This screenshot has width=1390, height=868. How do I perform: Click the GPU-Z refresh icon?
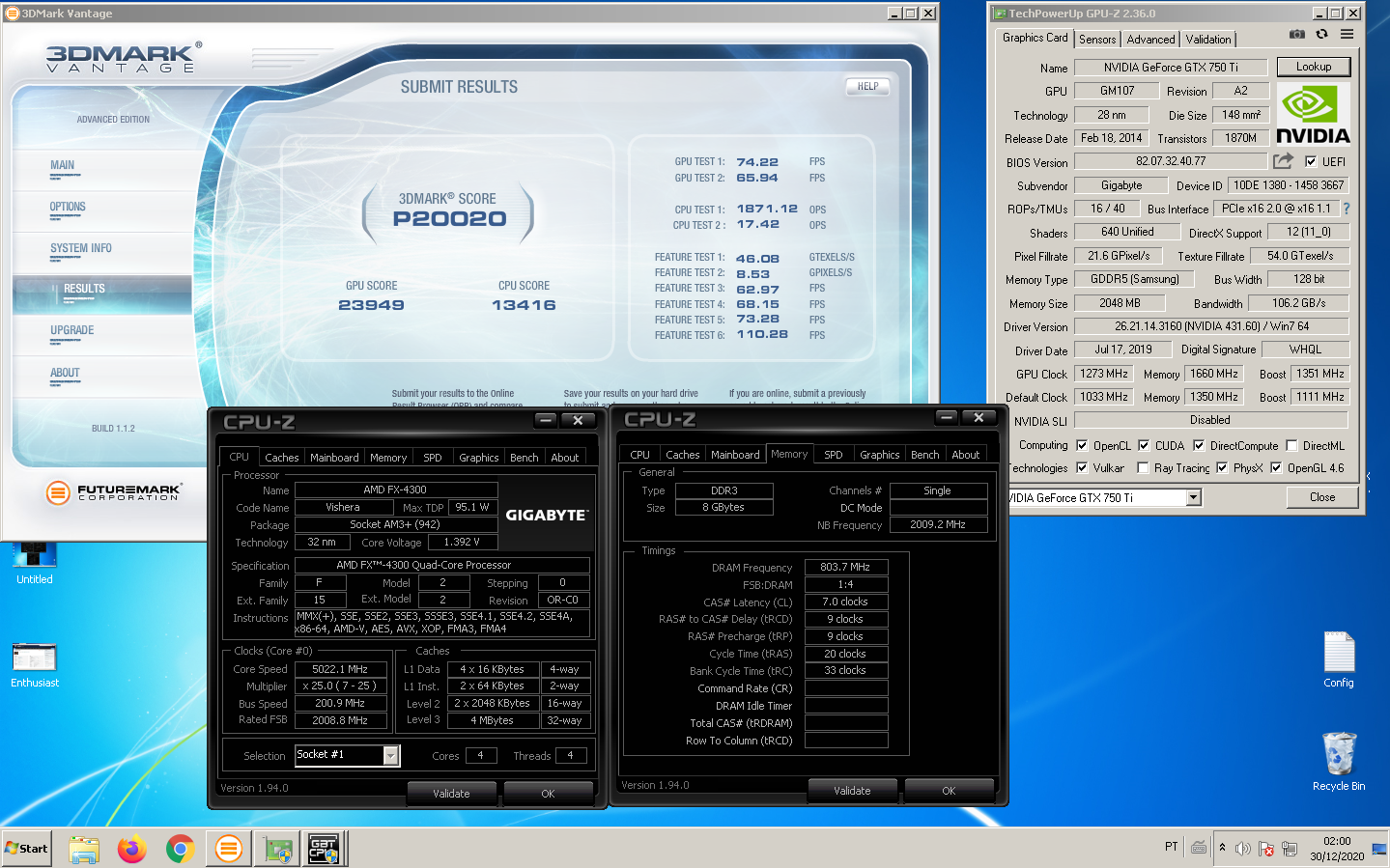click(1321, 35)
